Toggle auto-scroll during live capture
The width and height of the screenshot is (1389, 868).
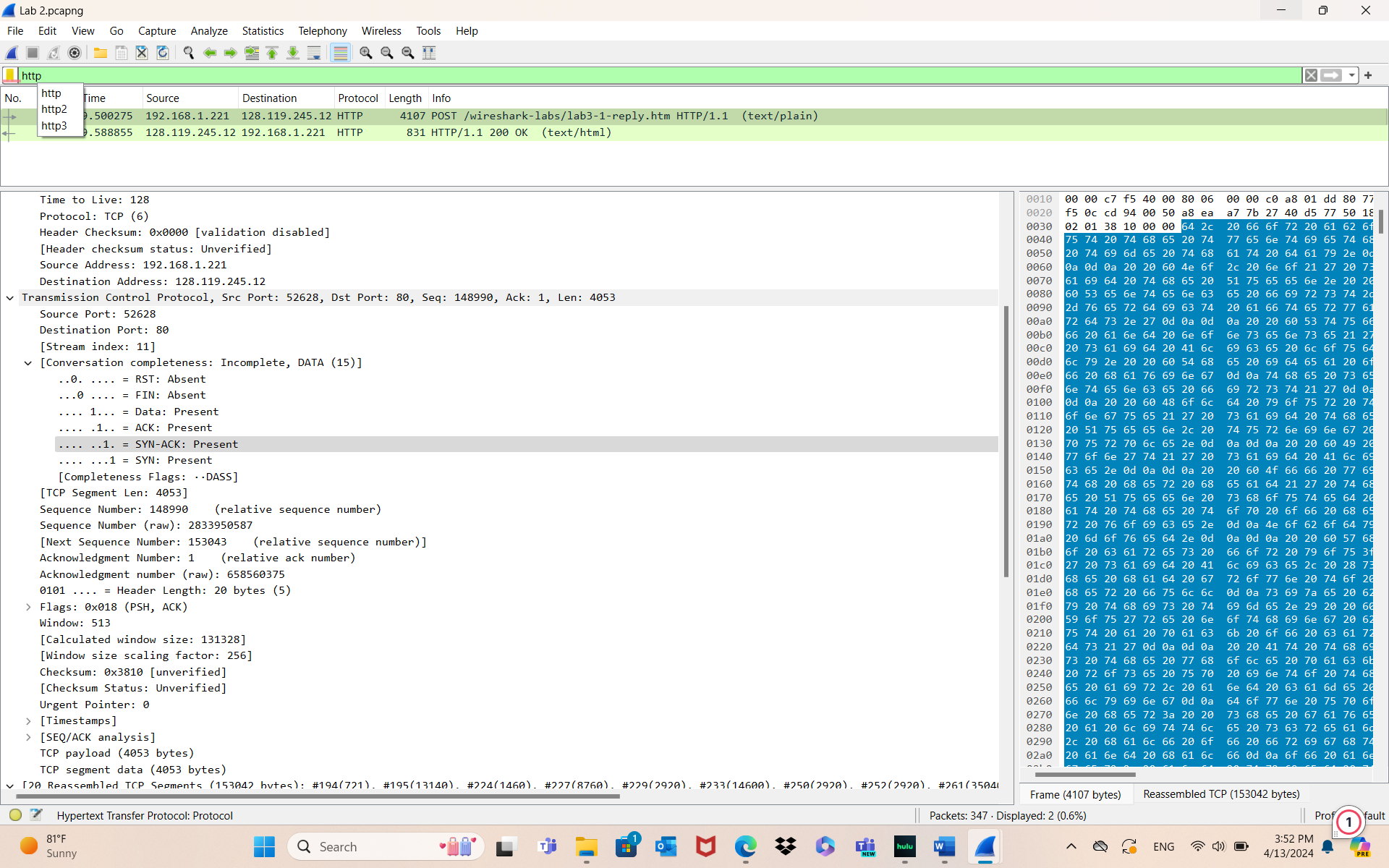(x=314, y=53)
